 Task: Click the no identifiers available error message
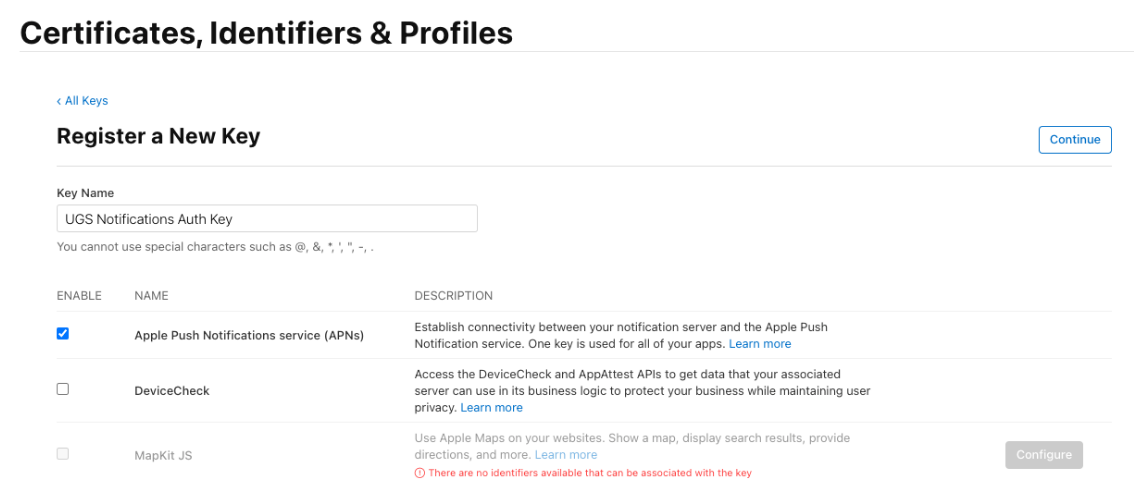[590, 473]
